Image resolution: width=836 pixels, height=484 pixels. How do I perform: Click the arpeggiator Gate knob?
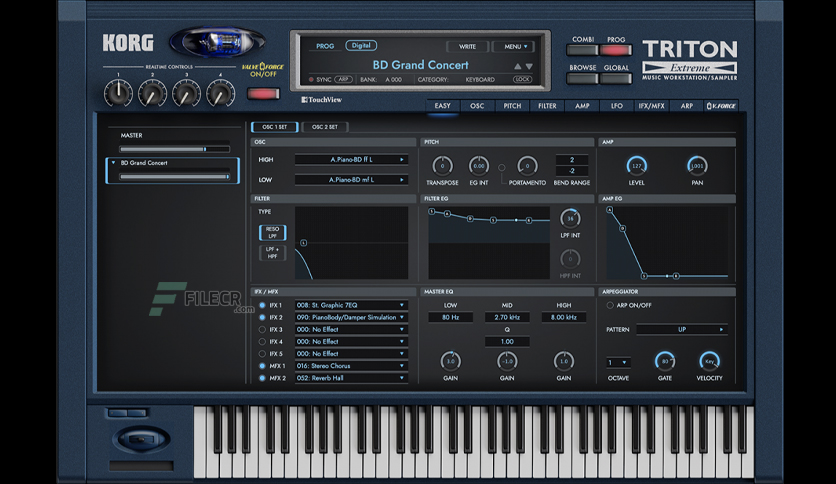pyautogui.click(x=665, y=361)
